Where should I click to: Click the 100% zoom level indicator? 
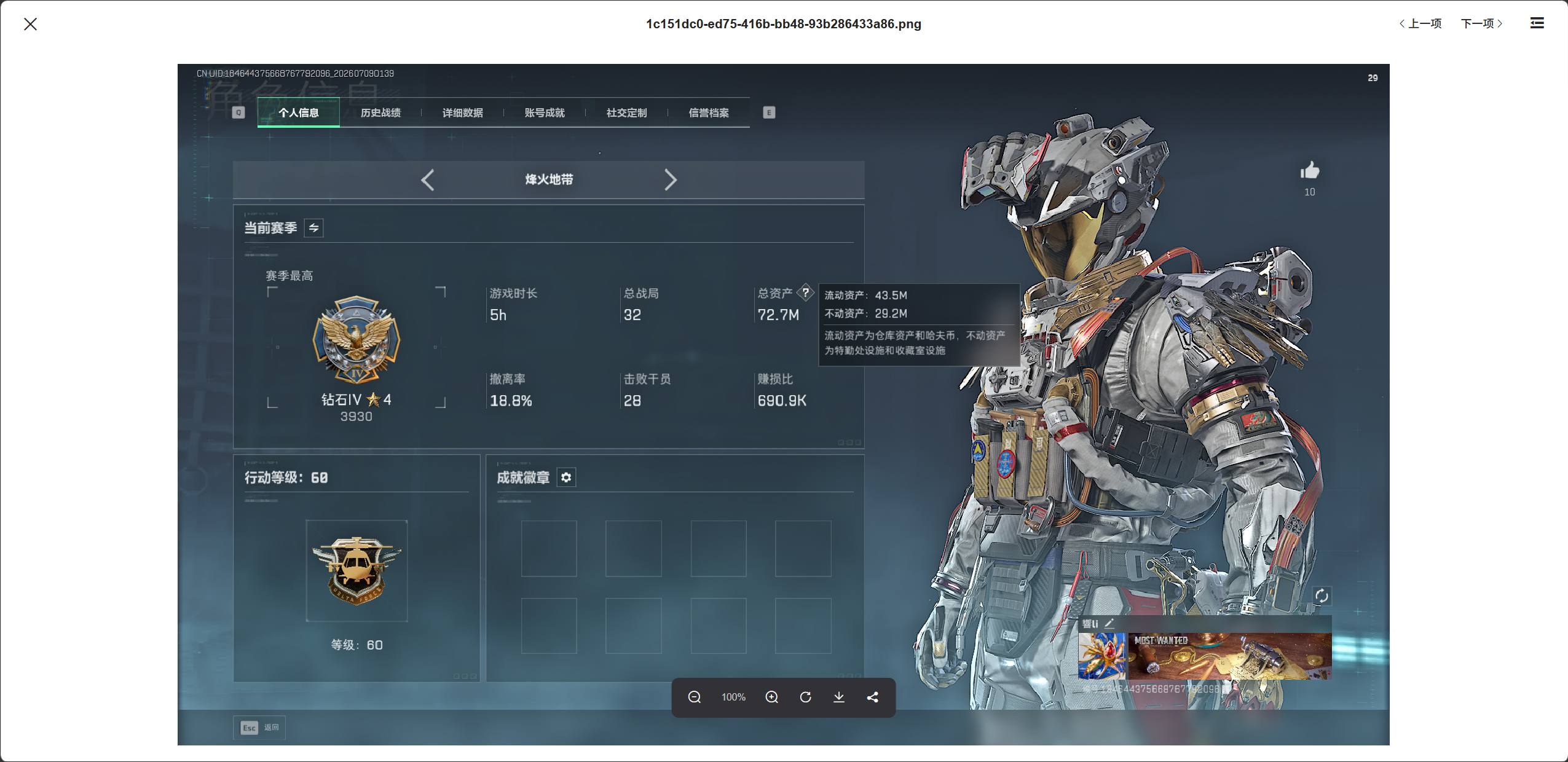[733, 697]
